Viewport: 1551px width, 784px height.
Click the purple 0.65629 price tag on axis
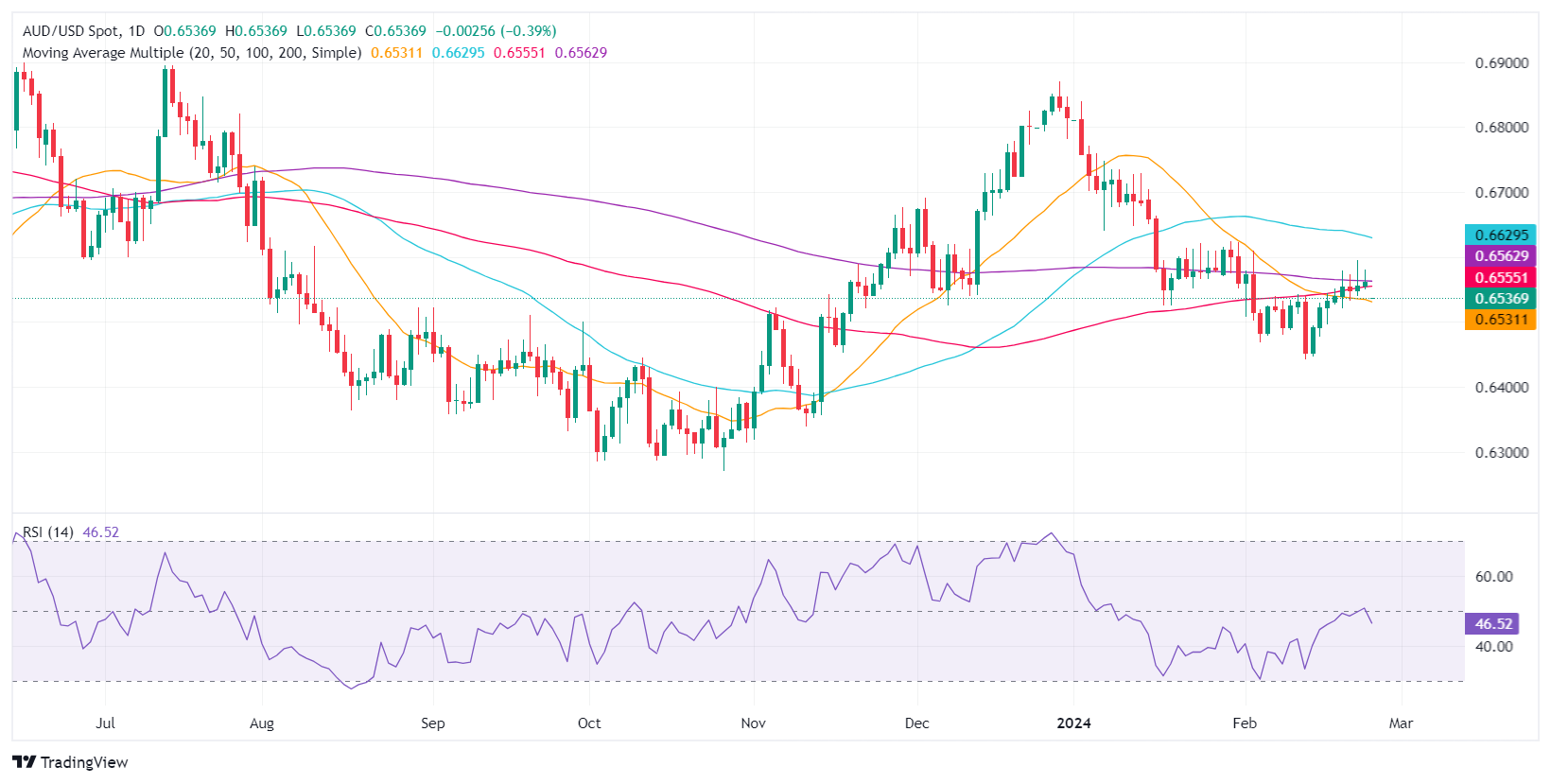[x=1501, y=256]
